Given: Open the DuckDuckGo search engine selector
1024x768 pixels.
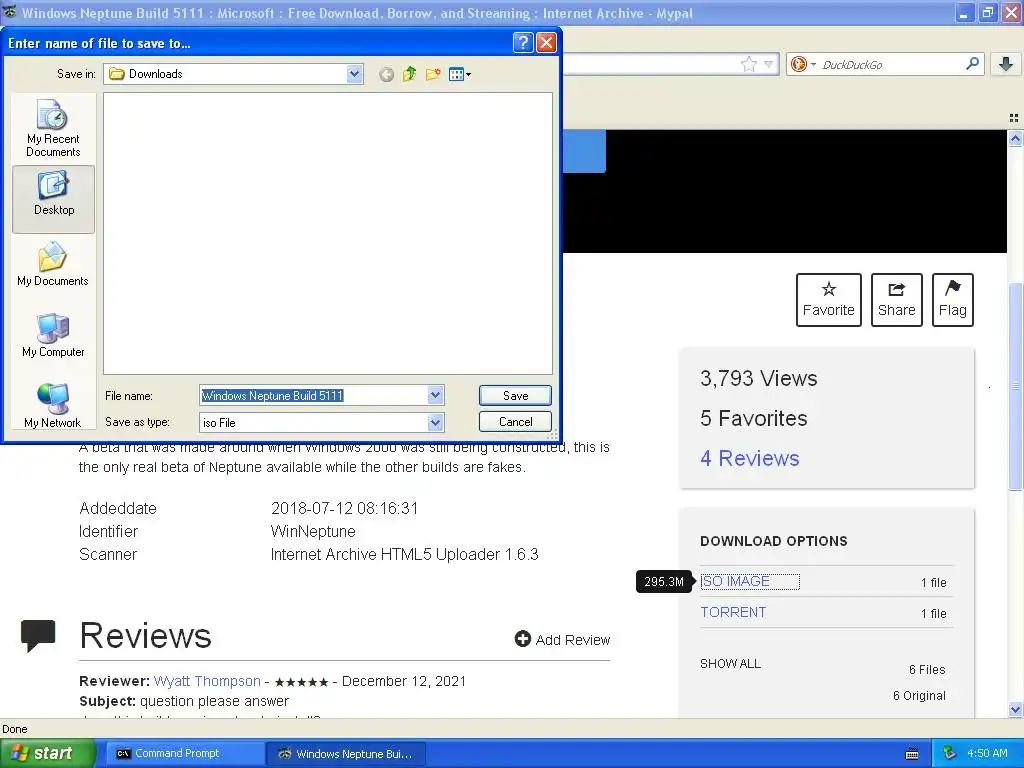Looking at the screenshot, I should (x=803, y=64).
